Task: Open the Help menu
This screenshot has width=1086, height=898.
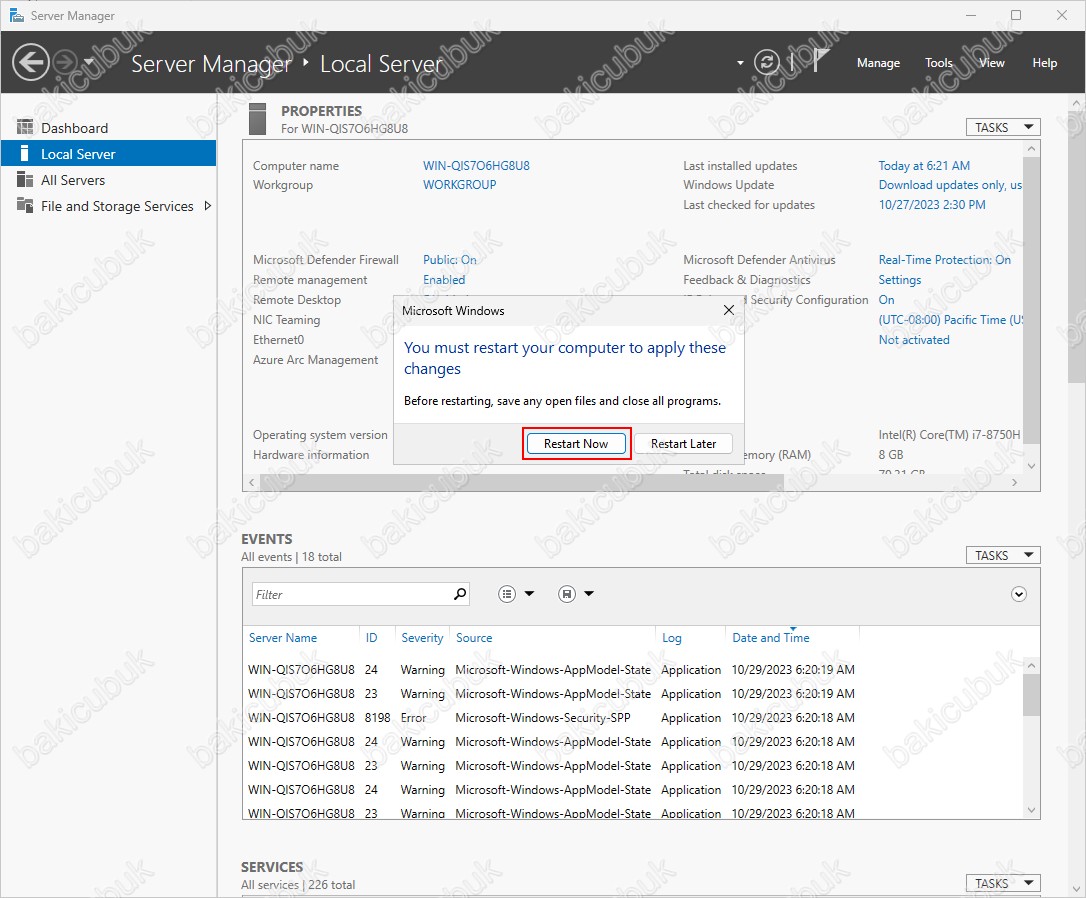Action: (x=1044, y=63)
